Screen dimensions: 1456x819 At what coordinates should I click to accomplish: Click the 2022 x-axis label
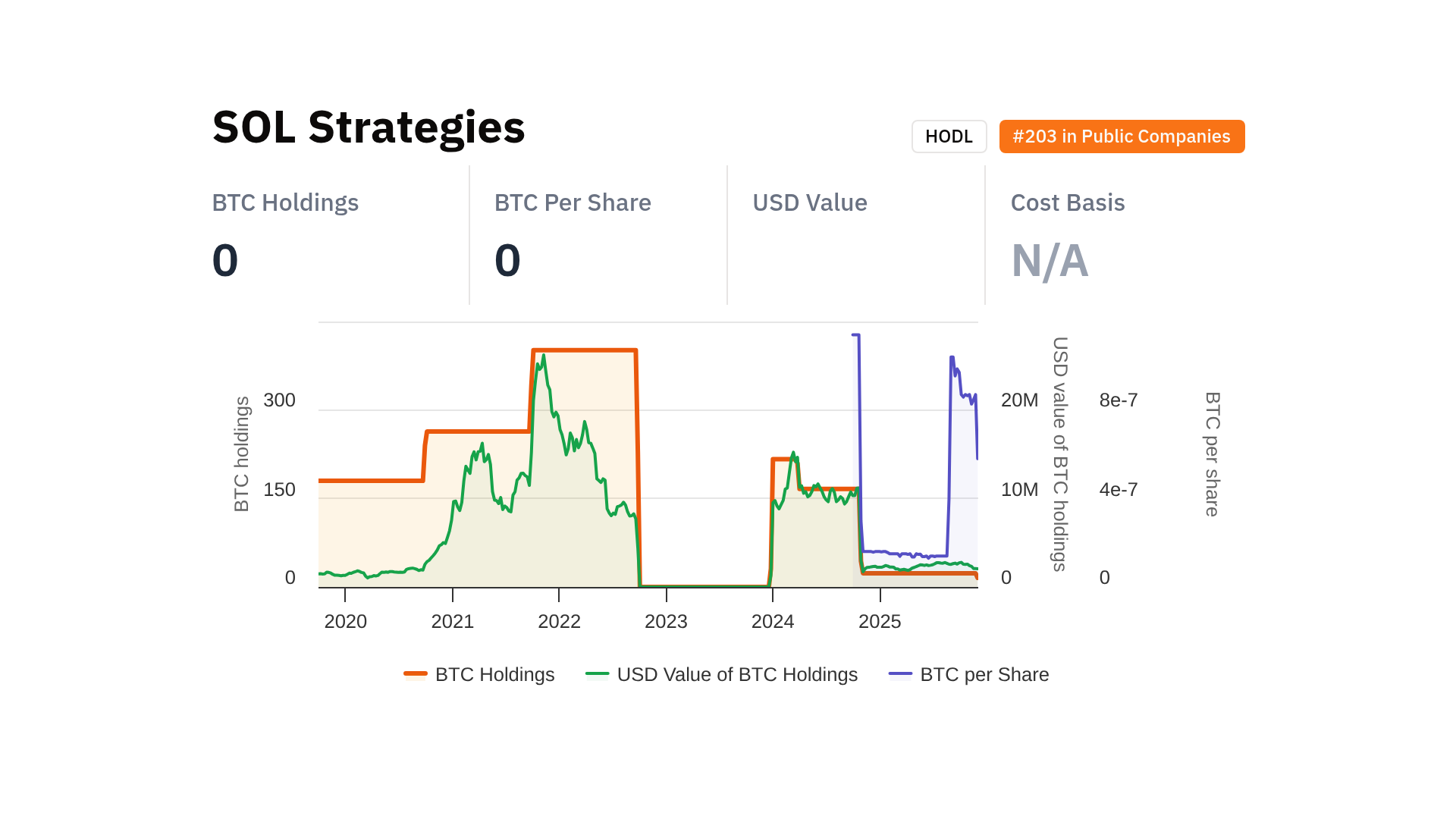[x=559, y=621]
